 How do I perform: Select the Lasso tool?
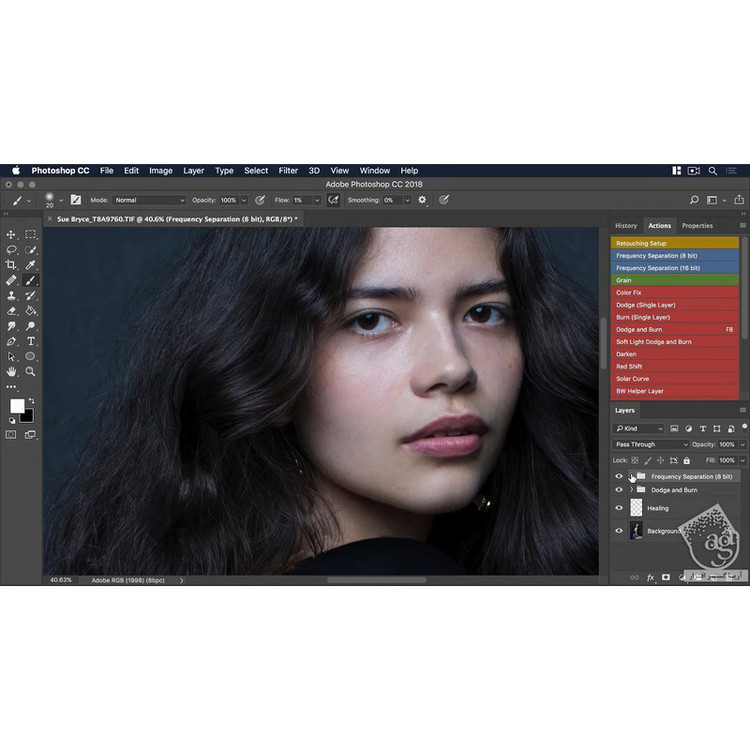tap(12, 249)
